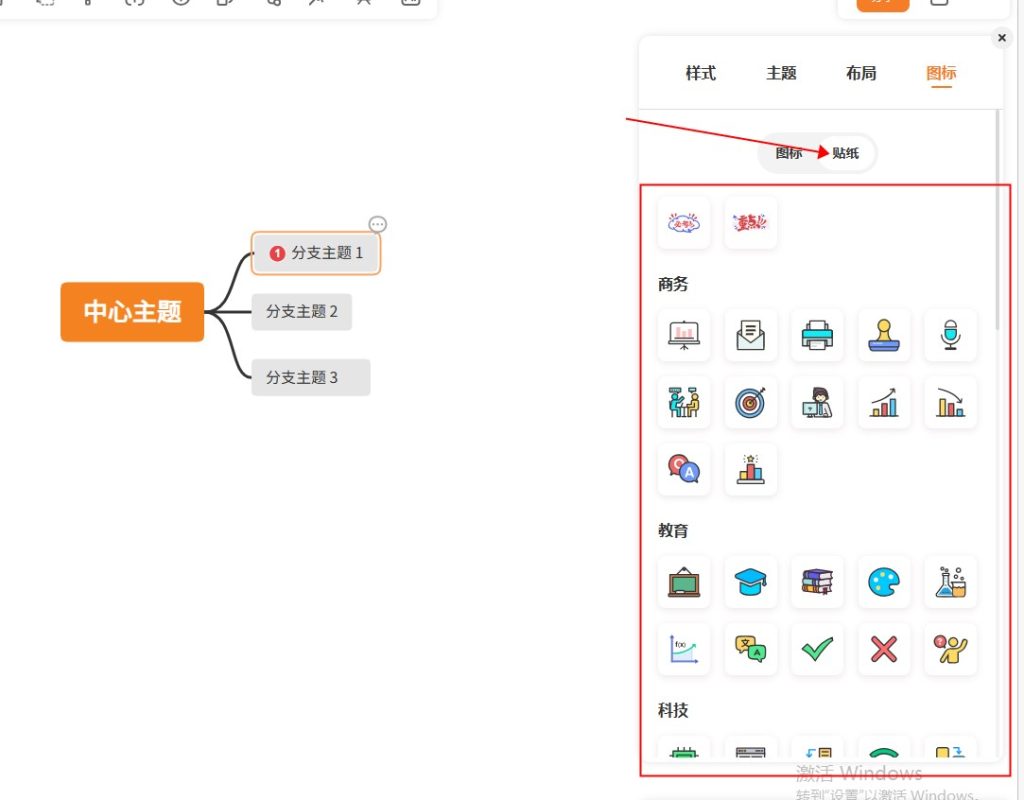Select the printer sticker
1024x800 pixels.
(817, 335)
